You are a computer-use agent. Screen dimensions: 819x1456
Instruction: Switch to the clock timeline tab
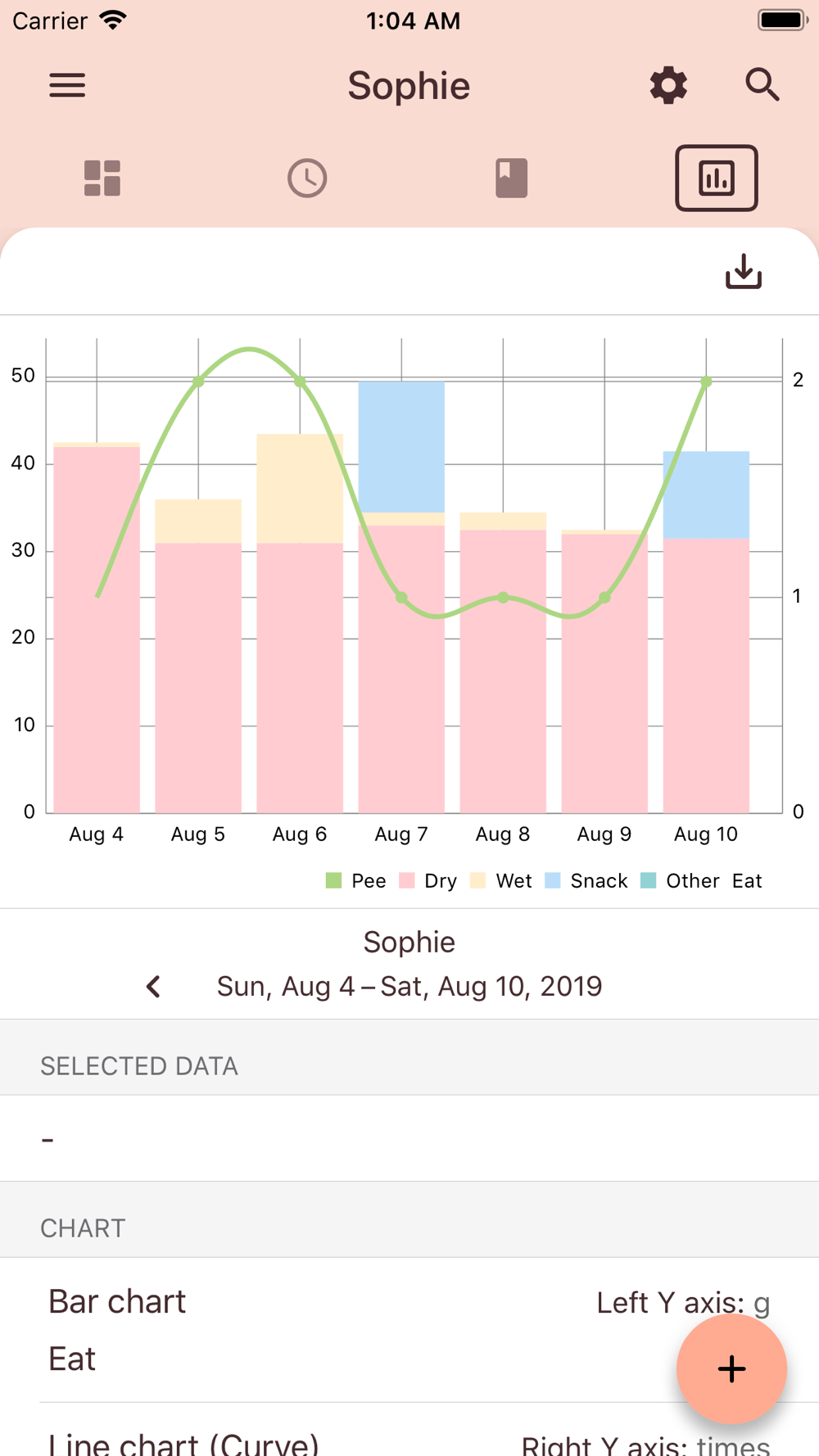coord(307,178)
